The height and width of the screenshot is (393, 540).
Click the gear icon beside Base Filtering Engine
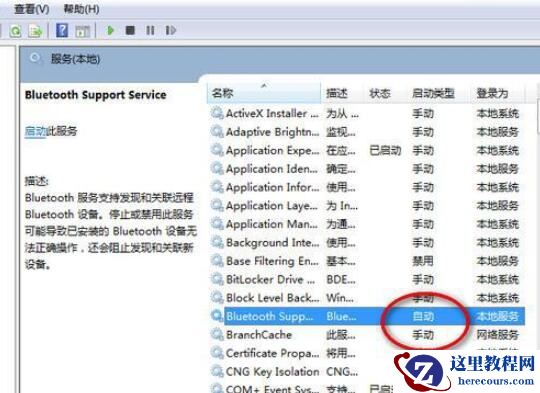[217, 261]
